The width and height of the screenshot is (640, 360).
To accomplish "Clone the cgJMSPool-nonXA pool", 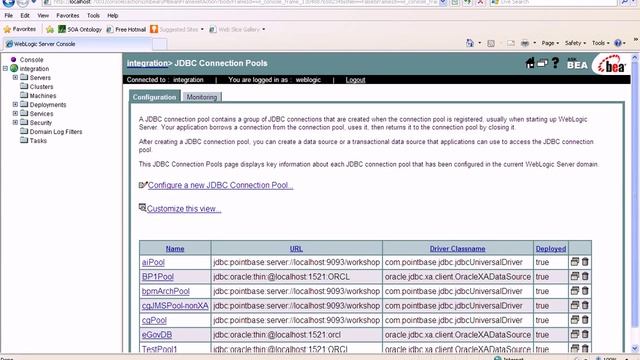I will click(x=575, y=305).
